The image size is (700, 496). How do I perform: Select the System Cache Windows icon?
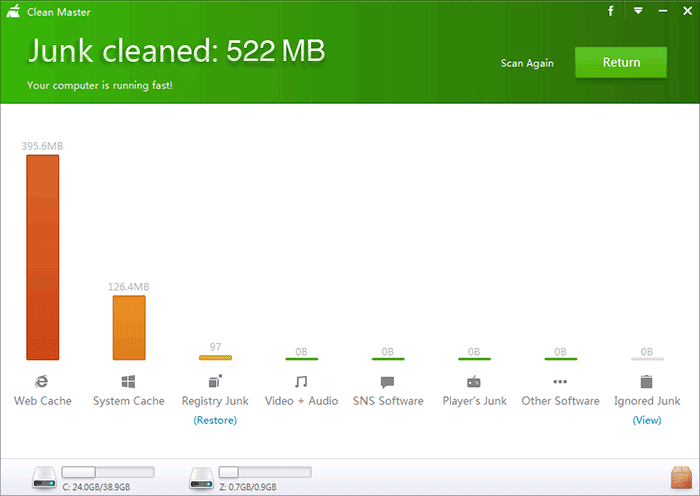[128, 381]
